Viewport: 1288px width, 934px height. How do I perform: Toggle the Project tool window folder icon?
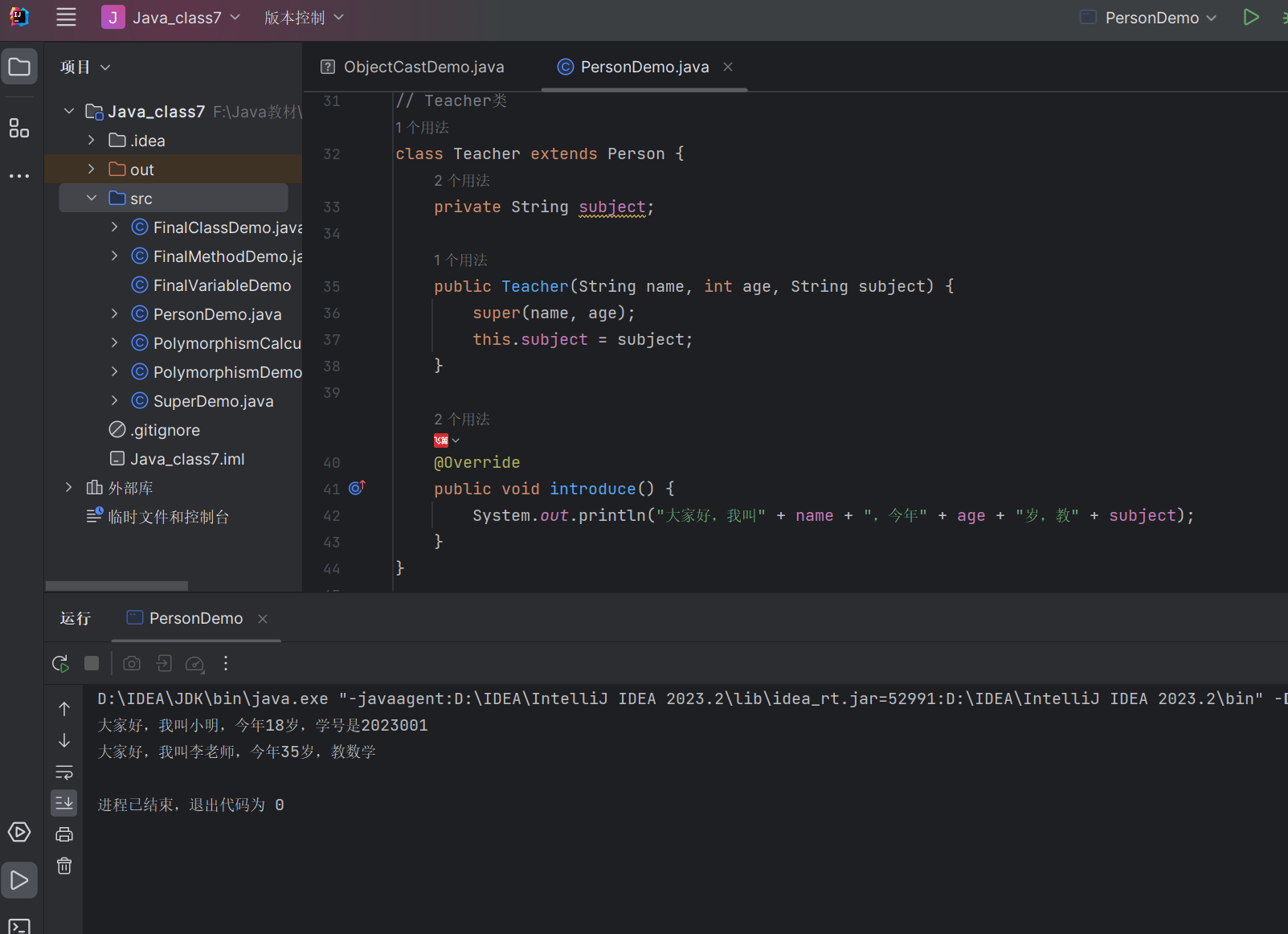click(x=19, y=67)
